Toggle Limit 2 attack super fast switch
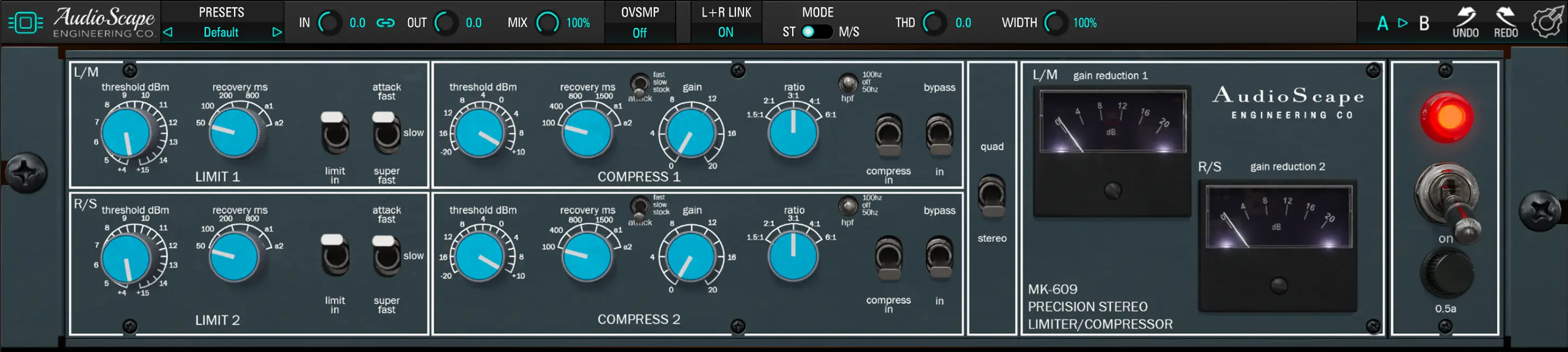The image size is (1568, 352). pos(386,254)
